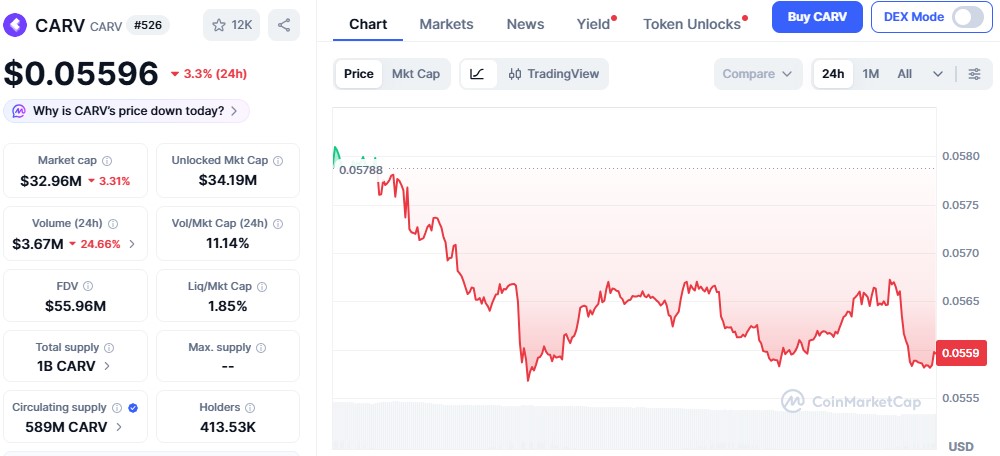Image resolution: width=1000 pixels, height=456 pixels.
Task: Open the chart settings sliders icon
Action: tap(974, 74)
